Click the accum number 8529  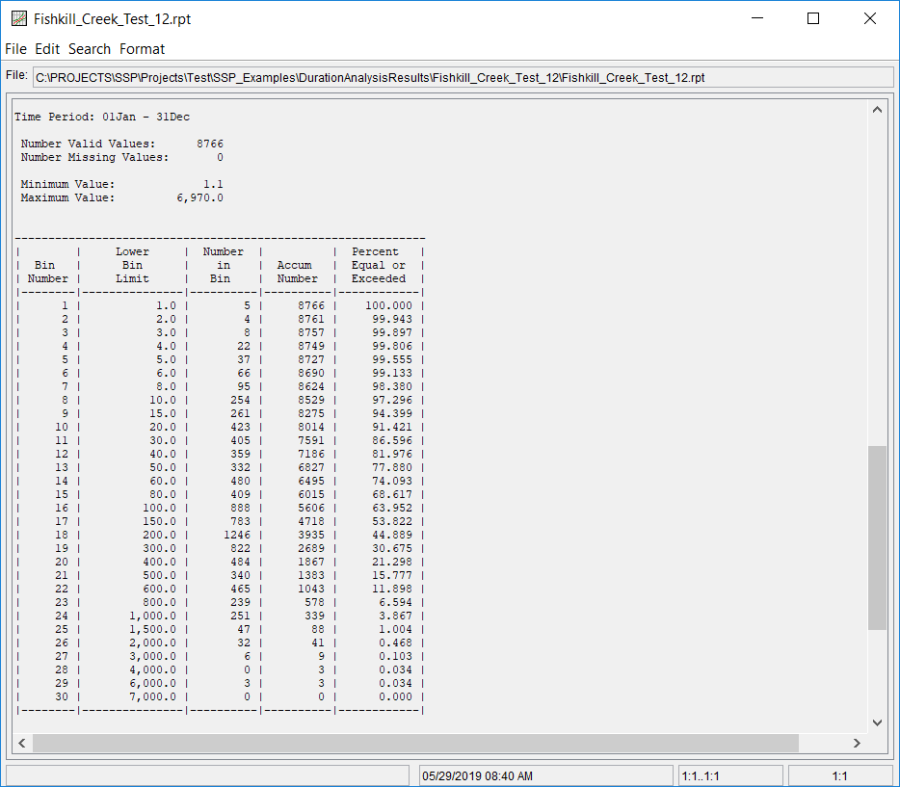click(x=311, y=400)
